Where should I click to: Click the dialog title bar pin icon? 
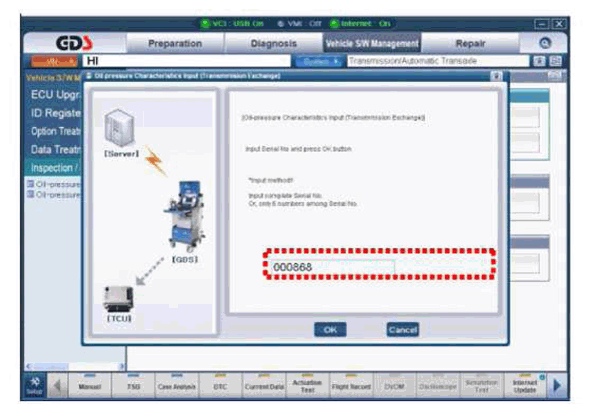[x=496, y=76]
